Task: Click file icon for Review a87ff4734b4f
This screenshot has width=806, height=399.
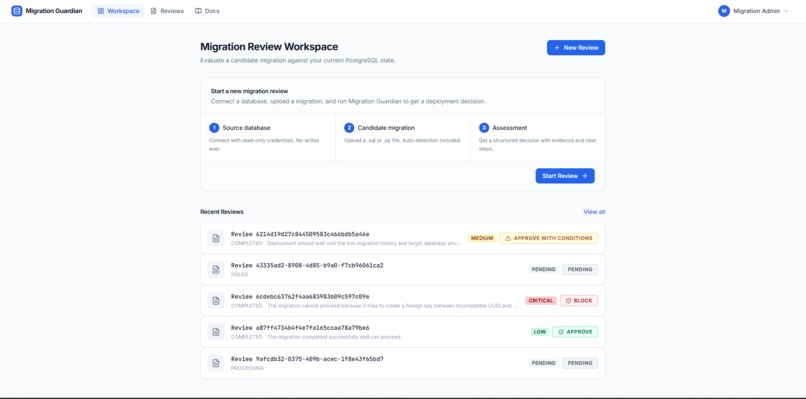Action: 216,332
